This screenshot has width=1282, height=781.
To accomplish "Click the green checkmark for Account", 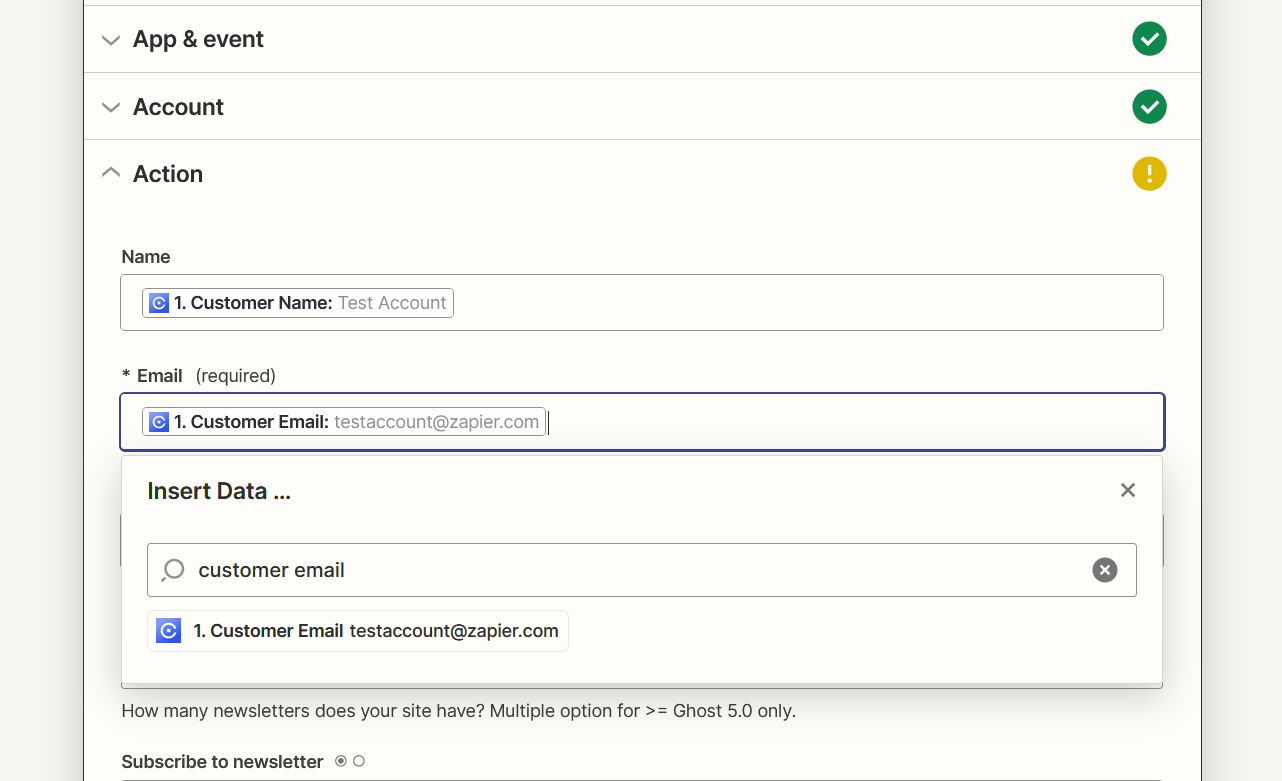I will coord(1149,107).
